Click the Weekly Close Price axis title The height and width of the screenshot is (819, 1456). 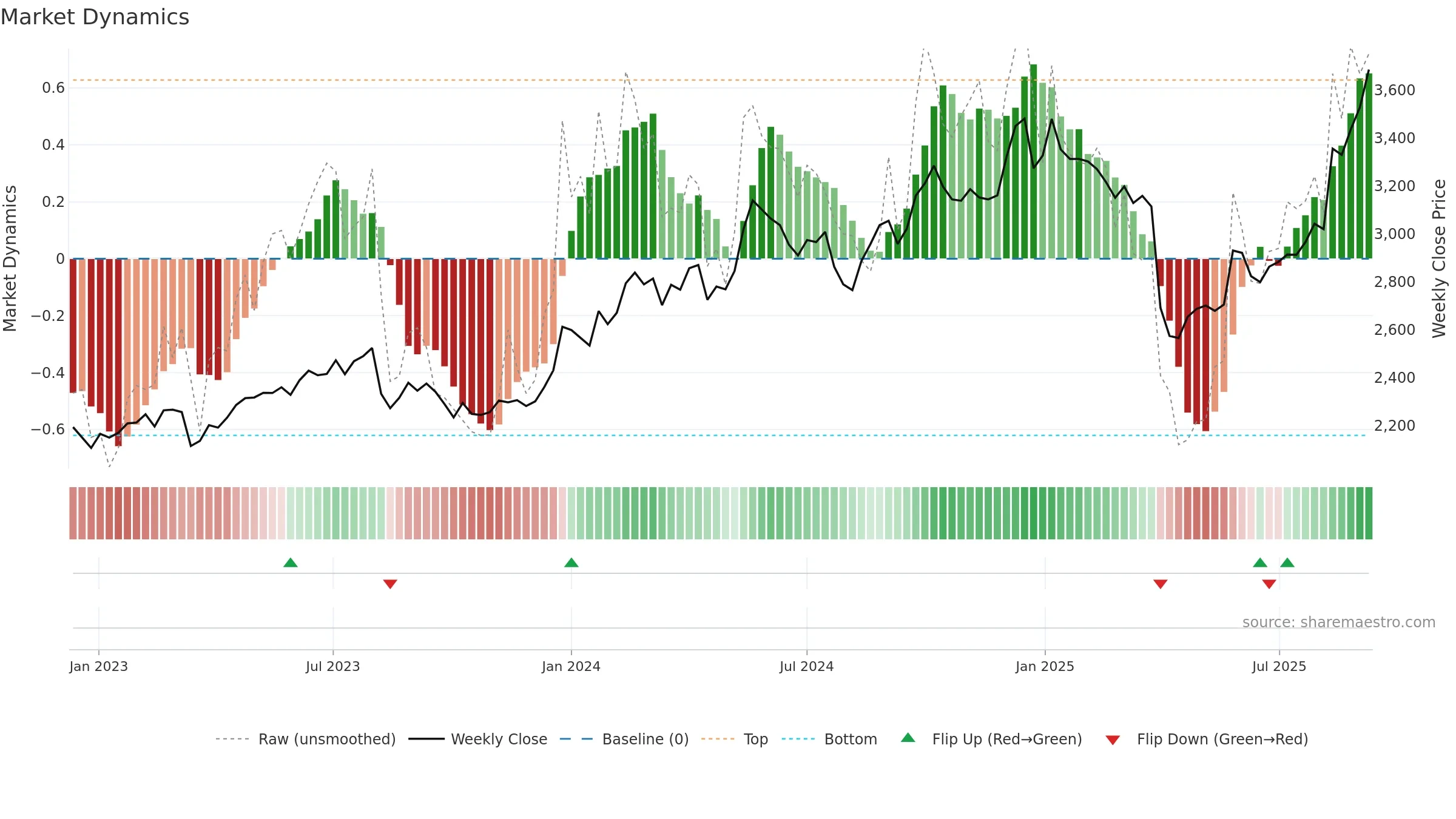[1439, 258]
